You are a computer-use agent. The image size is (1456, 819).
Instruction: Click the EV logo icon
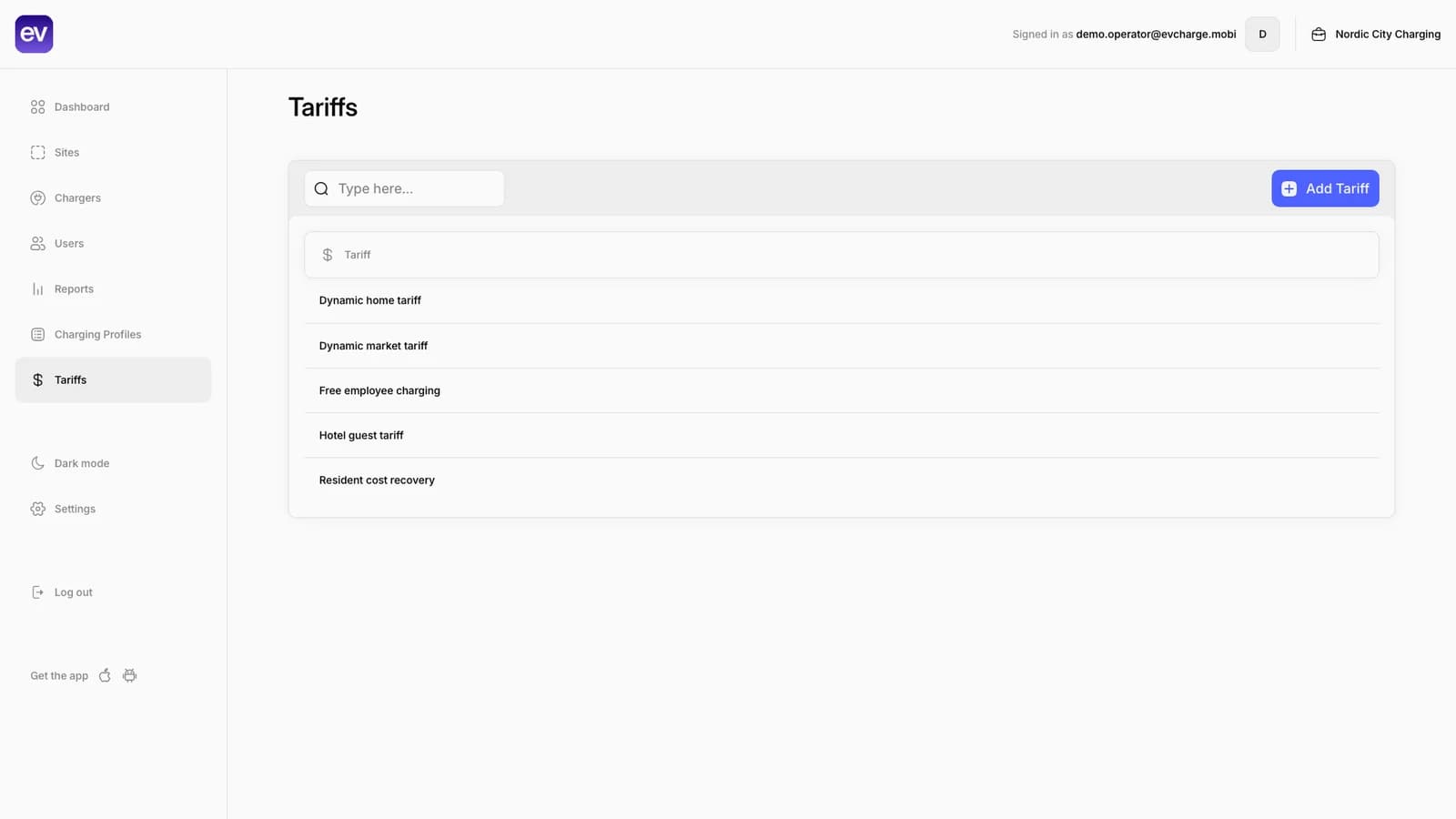(34, 34)
